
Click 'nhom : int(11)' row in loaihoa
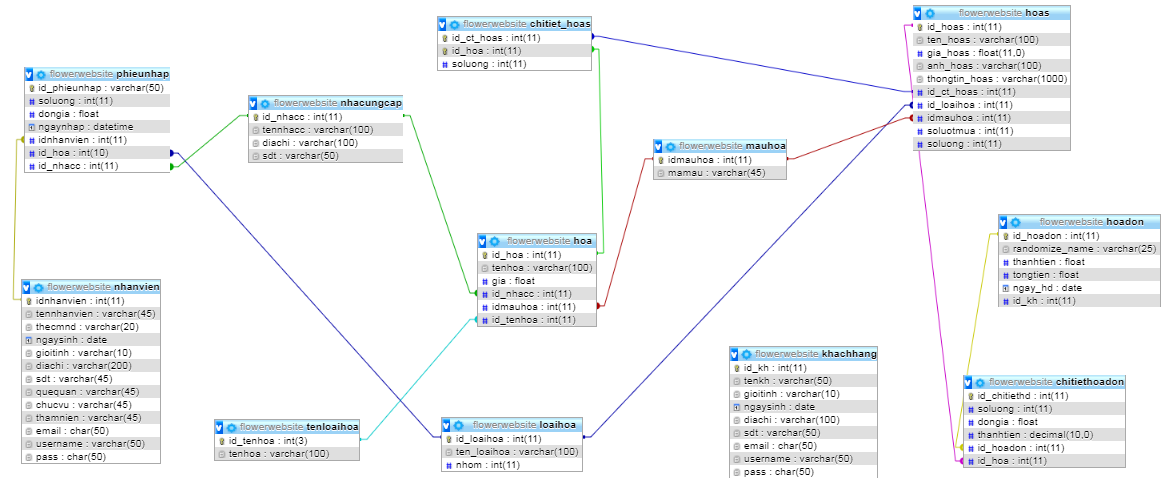coord(512,465)
